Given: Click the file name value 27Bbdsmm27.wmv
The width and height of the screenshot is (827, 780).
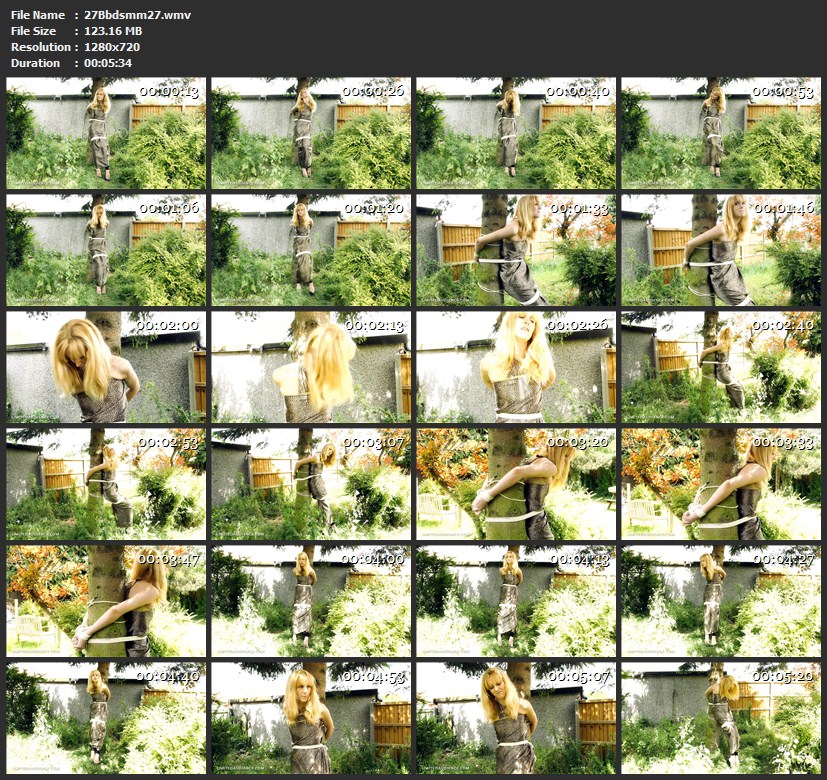Looking at the screenshot, I should point(137,15).
